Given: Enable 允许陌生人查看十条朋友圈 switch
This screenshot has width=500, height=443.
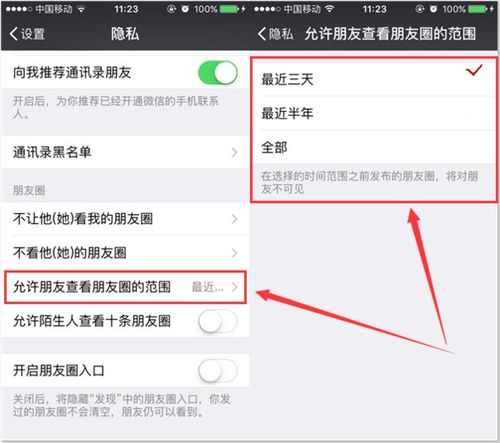Looking at the screenshot, I should (218, 321).
